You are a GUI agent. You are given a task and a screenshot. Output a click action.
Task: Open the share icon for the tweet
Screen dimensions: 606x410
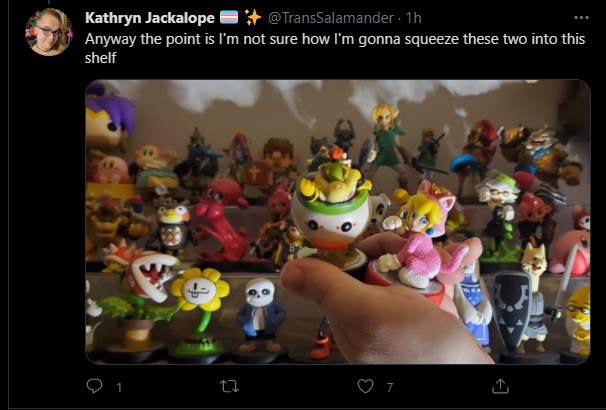500,386
